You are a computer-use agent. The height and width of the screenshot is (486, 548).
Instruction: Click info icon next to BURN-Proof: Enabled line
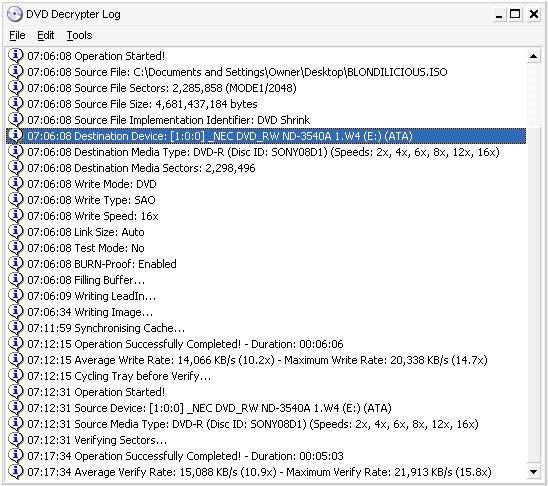coord(15,263)
